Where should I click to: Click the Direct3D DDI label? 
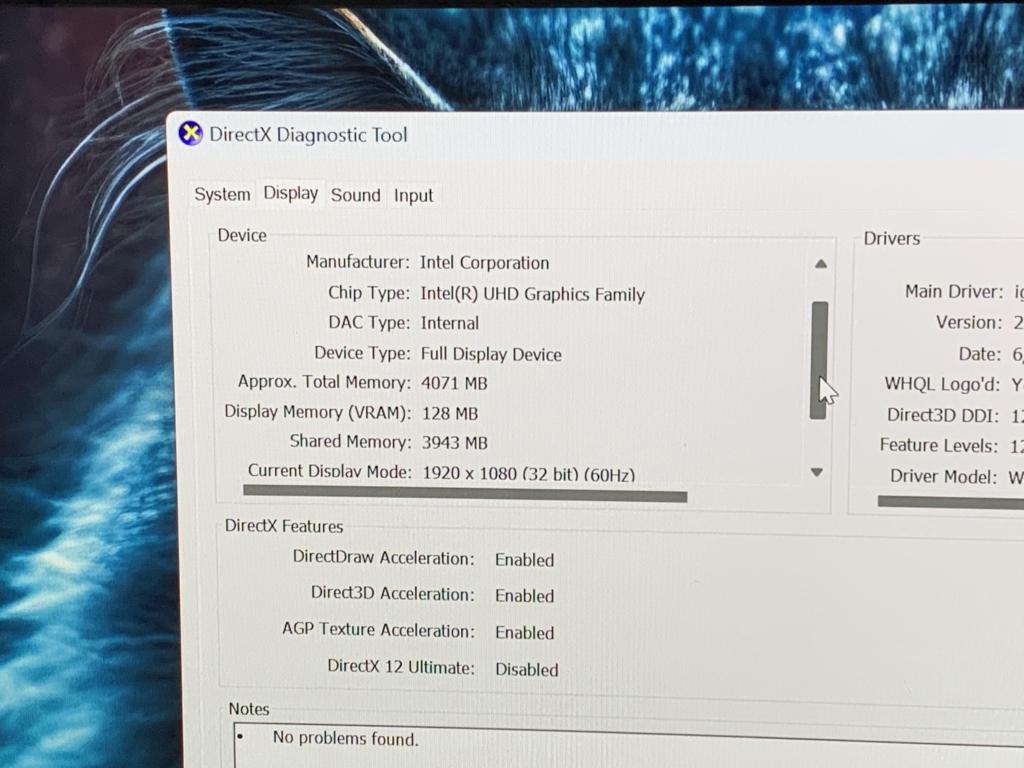943,415
